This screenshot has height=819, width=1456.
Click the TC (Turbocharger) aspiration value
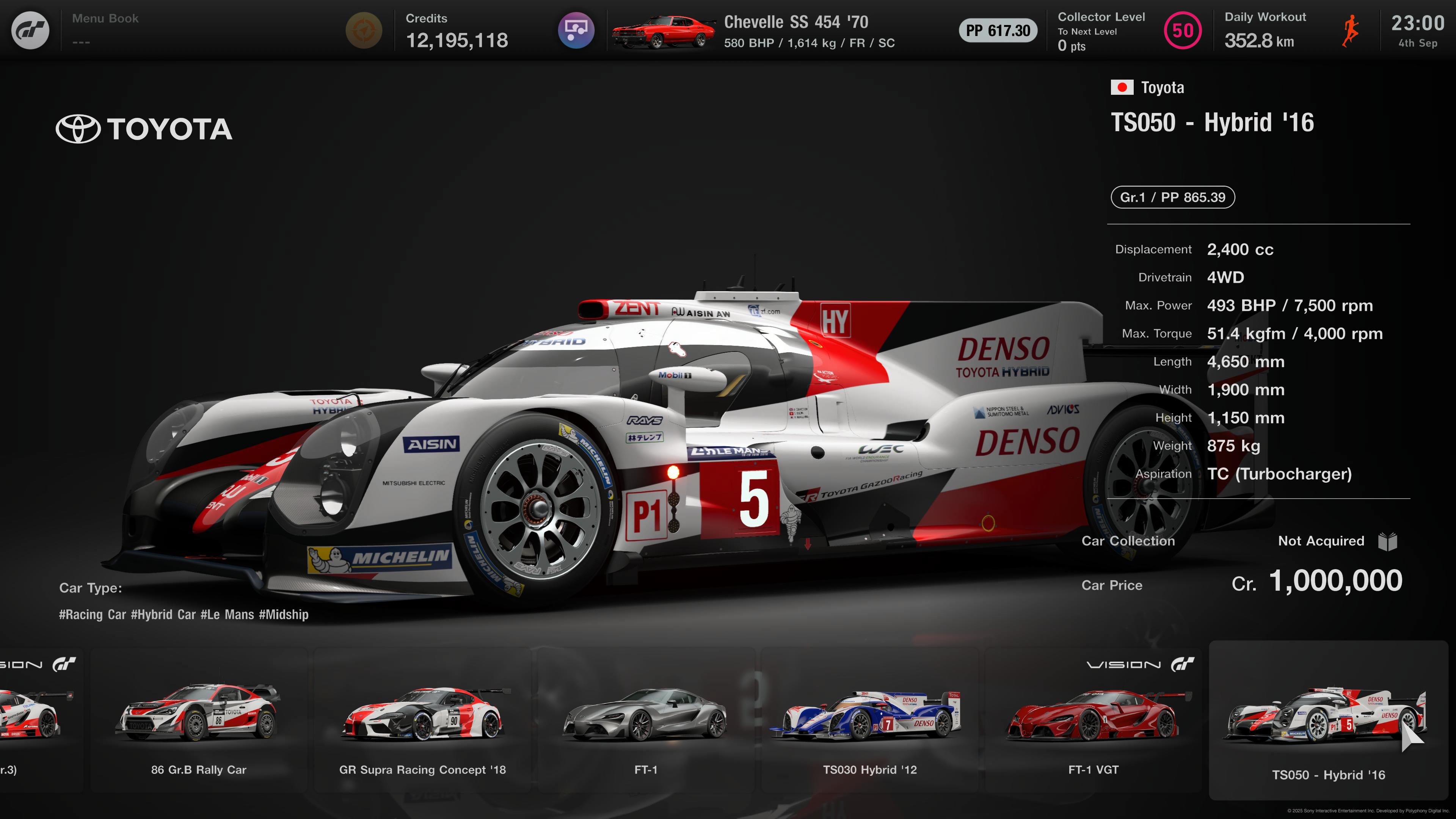pyautogui.click(x=1279, y=474)
